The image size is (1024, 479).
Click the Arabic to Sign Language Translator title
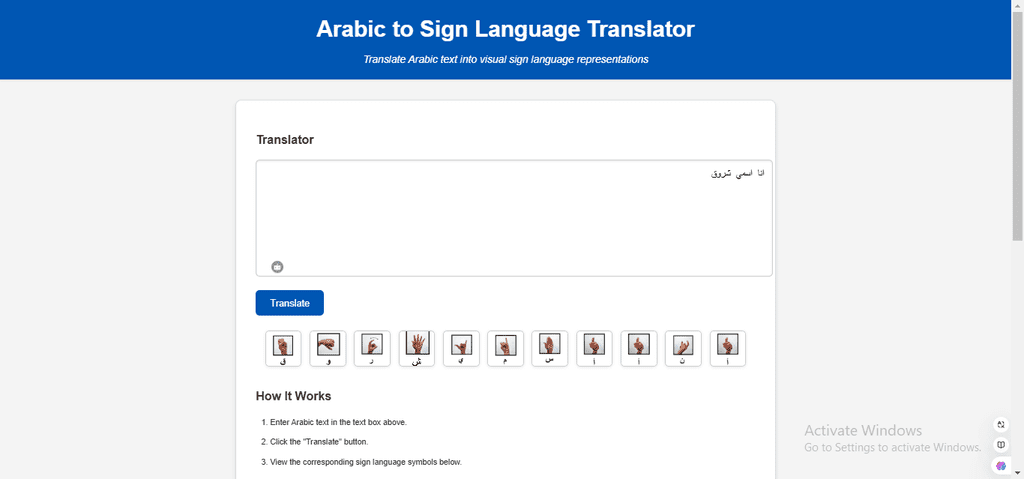(505, 29)
